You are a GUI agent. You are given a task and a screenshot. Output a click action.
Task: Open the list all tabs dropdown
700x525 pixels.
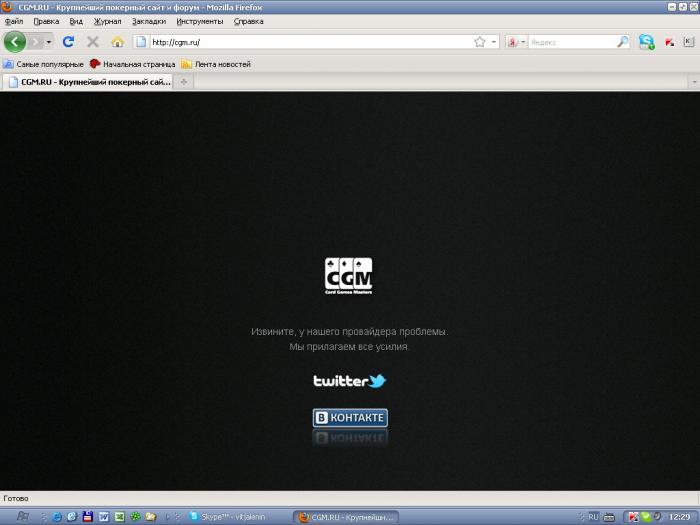[694, 82]
